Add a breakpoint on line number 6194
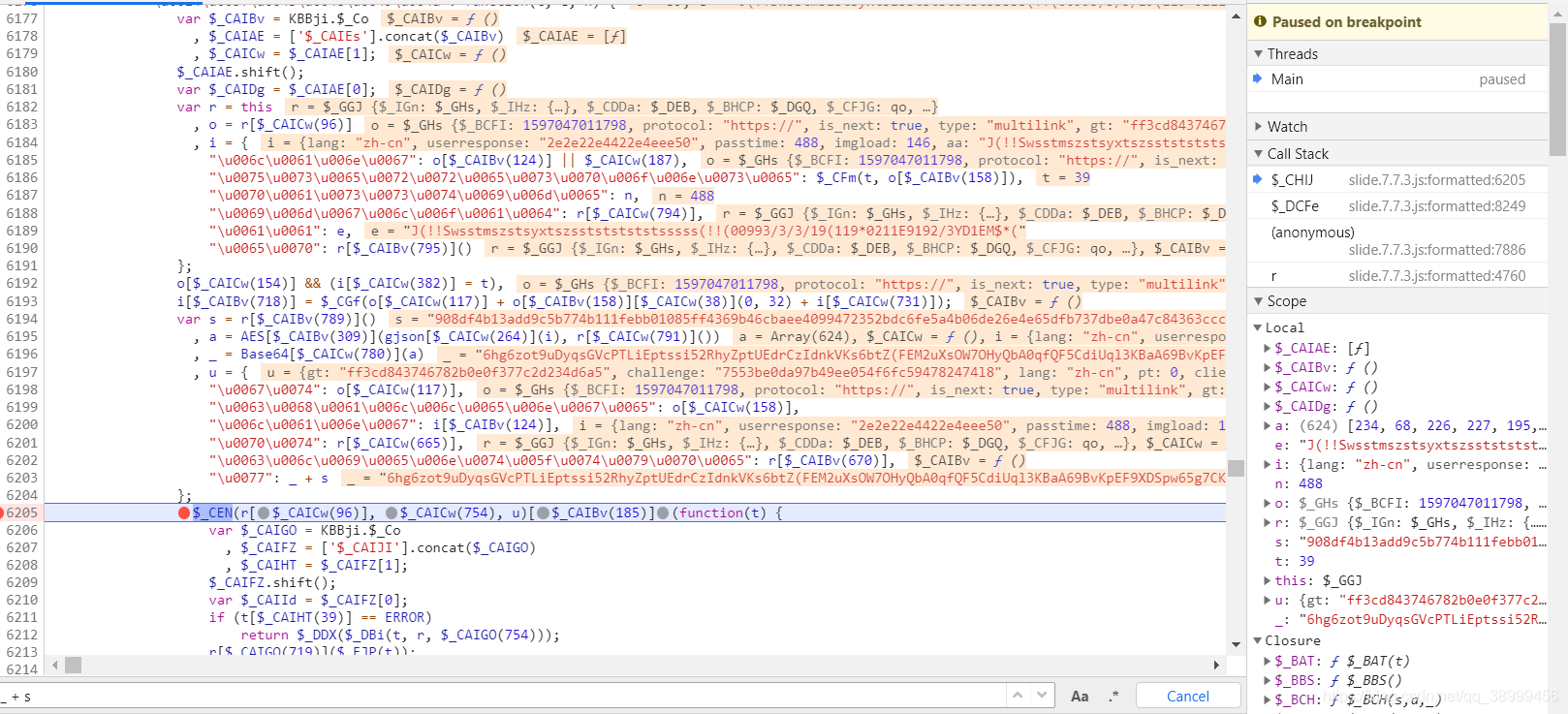The width and height of the screenshot is (1568, 714). [x=21, y=319]
